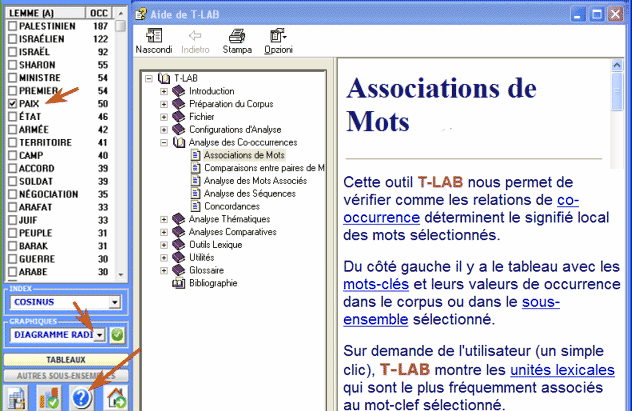
Task: Follow the unités lexicales link
Action: (x=562, y=370)
